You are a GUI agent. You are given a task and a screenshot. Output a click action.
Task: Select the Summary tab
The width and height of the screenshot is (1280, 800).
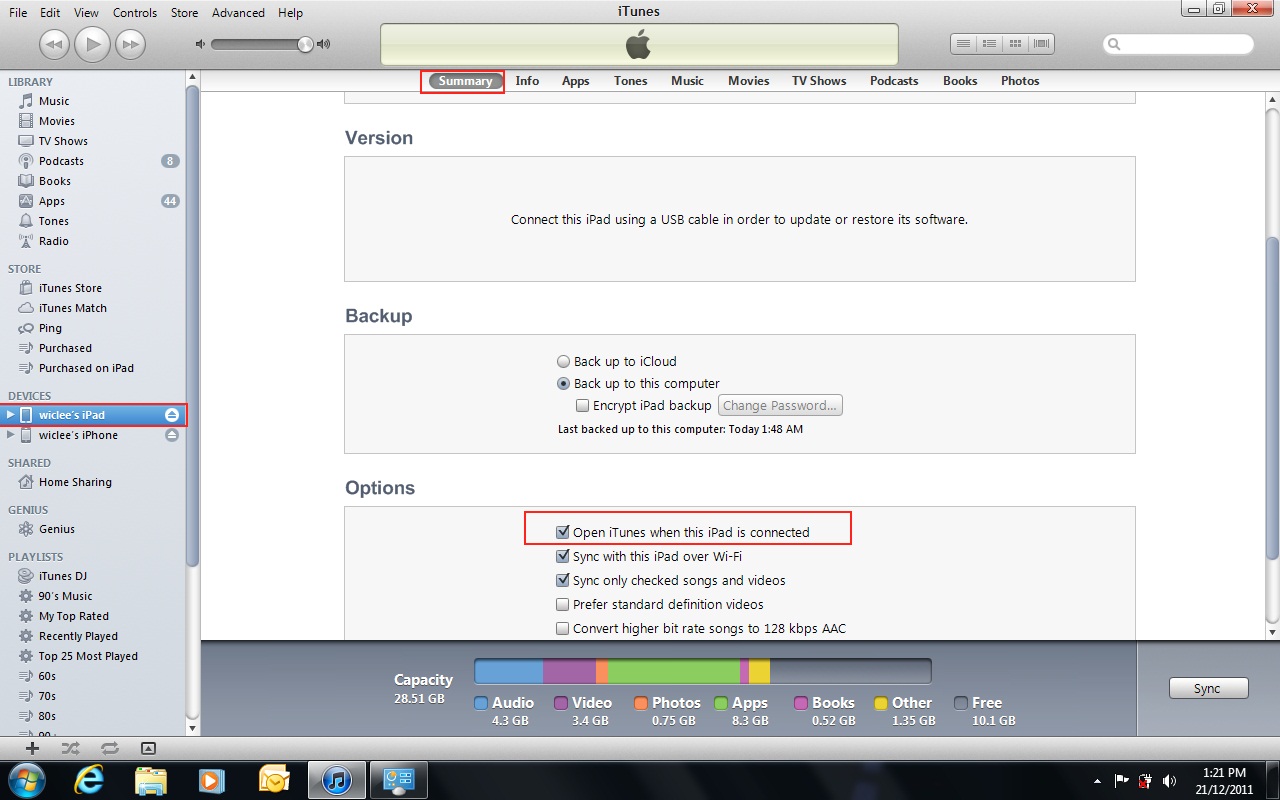465,81
